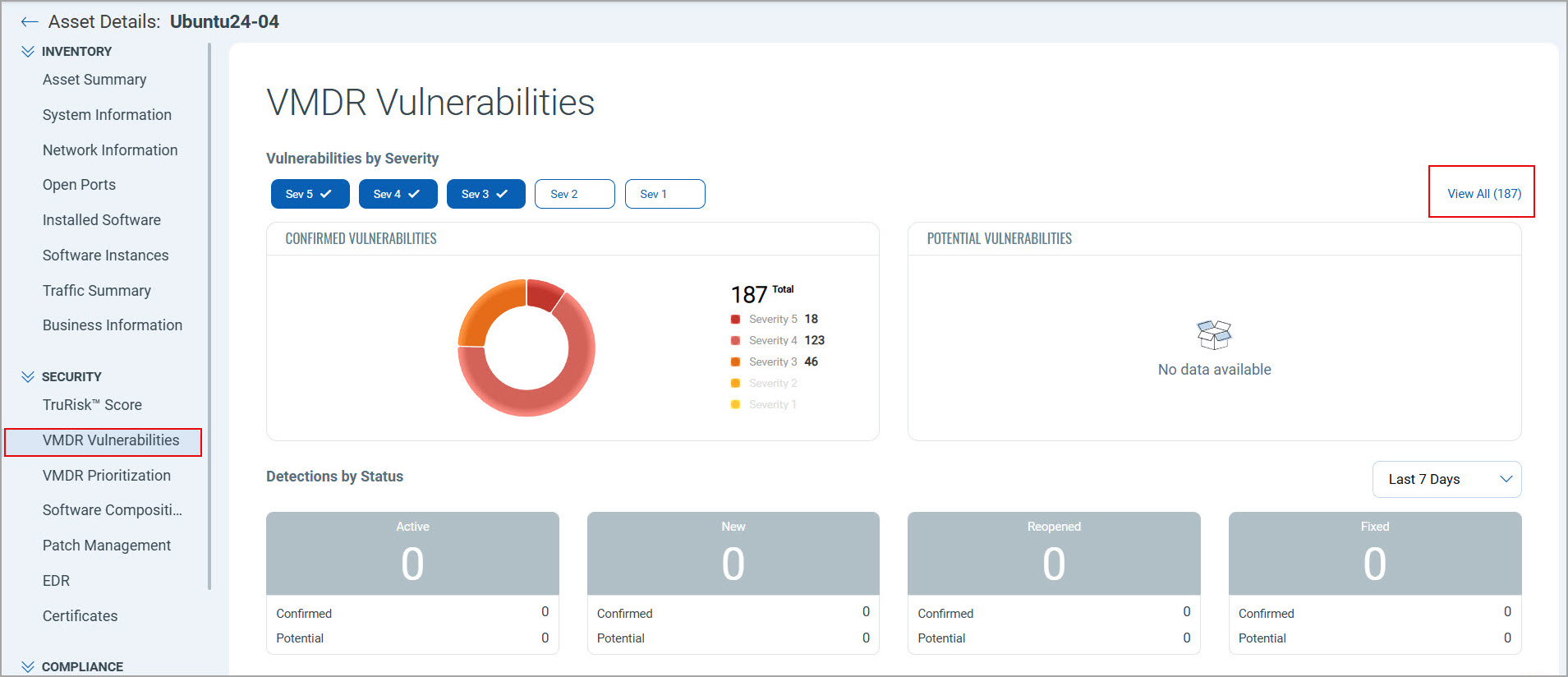Screen dimensions: 1568x677
Task: Go to Patch Management in sidebar
Action: pos(107,546)
